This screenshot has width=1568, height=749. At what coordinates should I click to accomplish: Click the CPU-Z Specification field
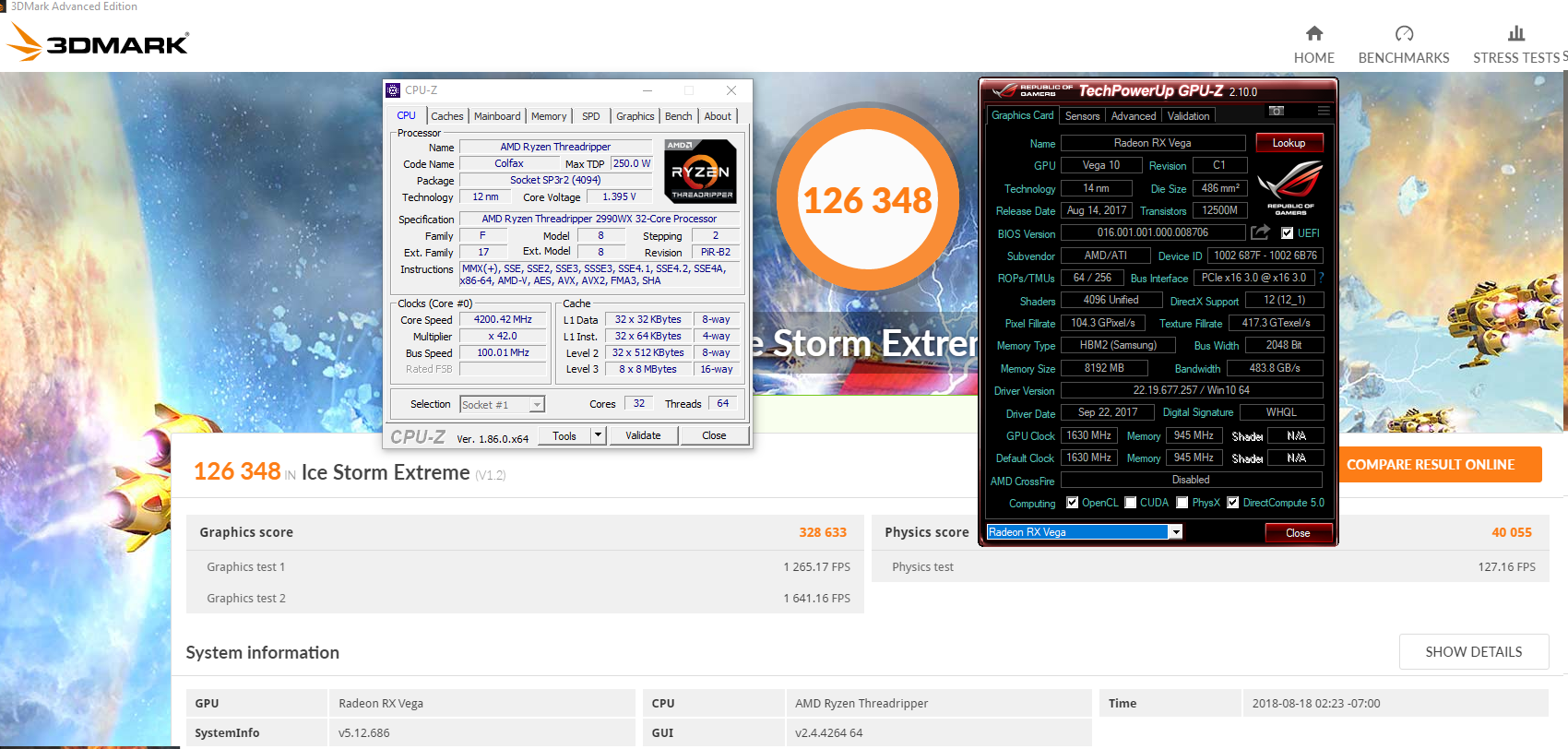point(600,219)
